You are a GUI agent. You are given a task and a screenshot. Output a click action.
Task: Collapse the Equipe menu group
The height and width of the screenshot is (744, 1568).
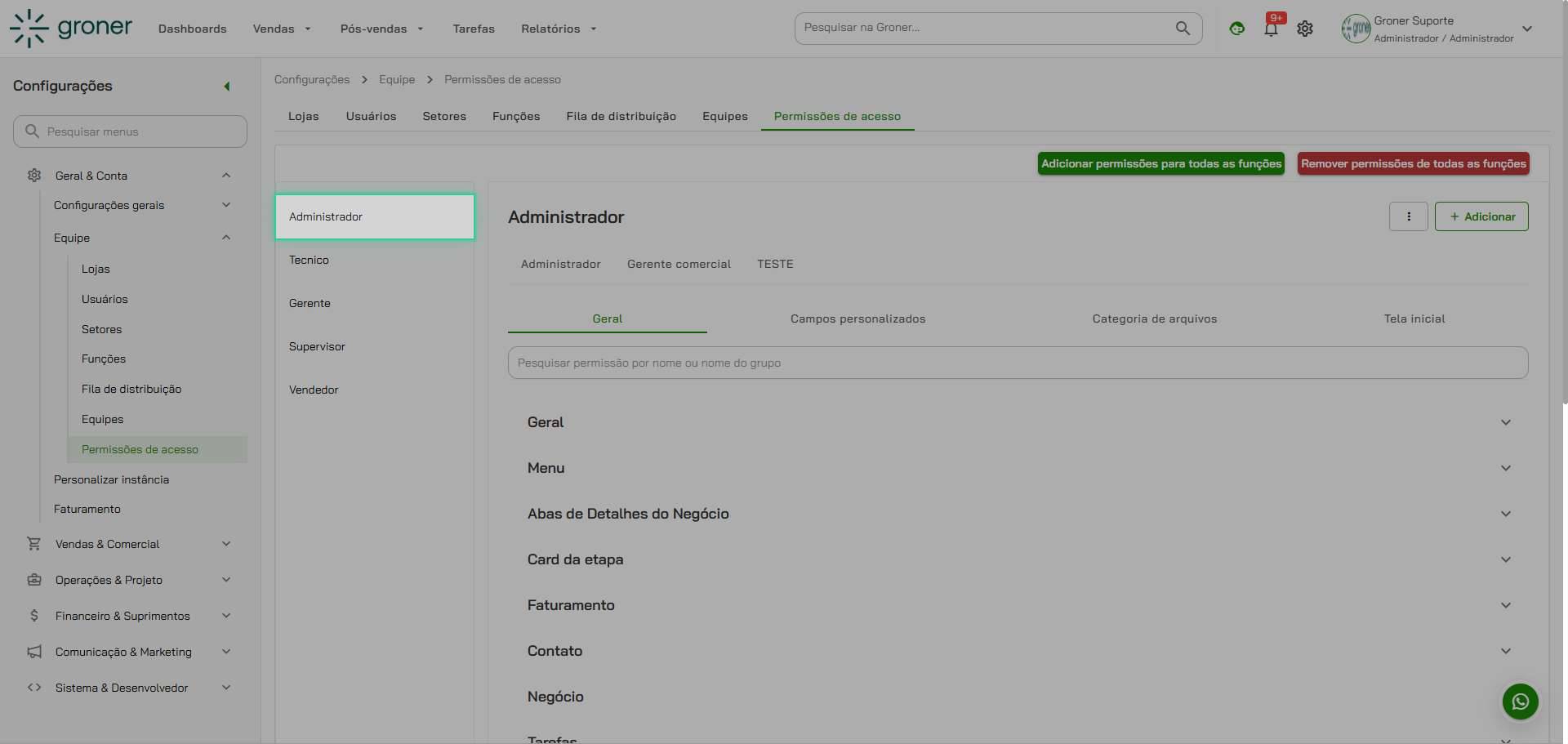coord(226,238)
